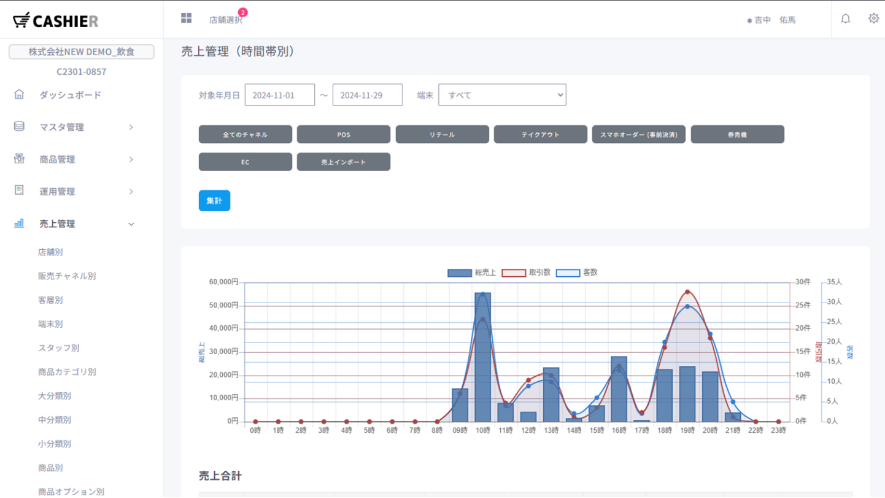Click the 株式会社NEW DEMO_飲食 company box
The image size is (885, 498).
pos(82,52)
